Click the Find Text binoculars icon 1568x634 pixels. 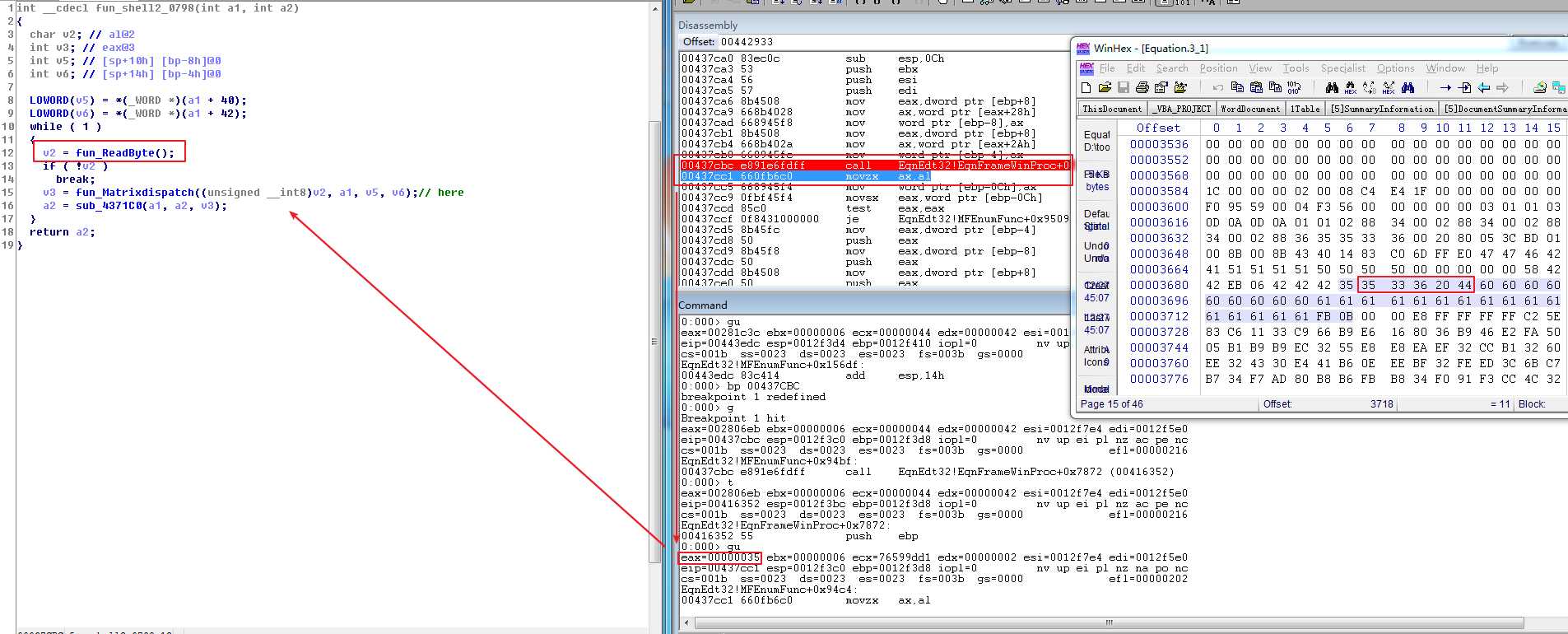[x=1332, y=87]
